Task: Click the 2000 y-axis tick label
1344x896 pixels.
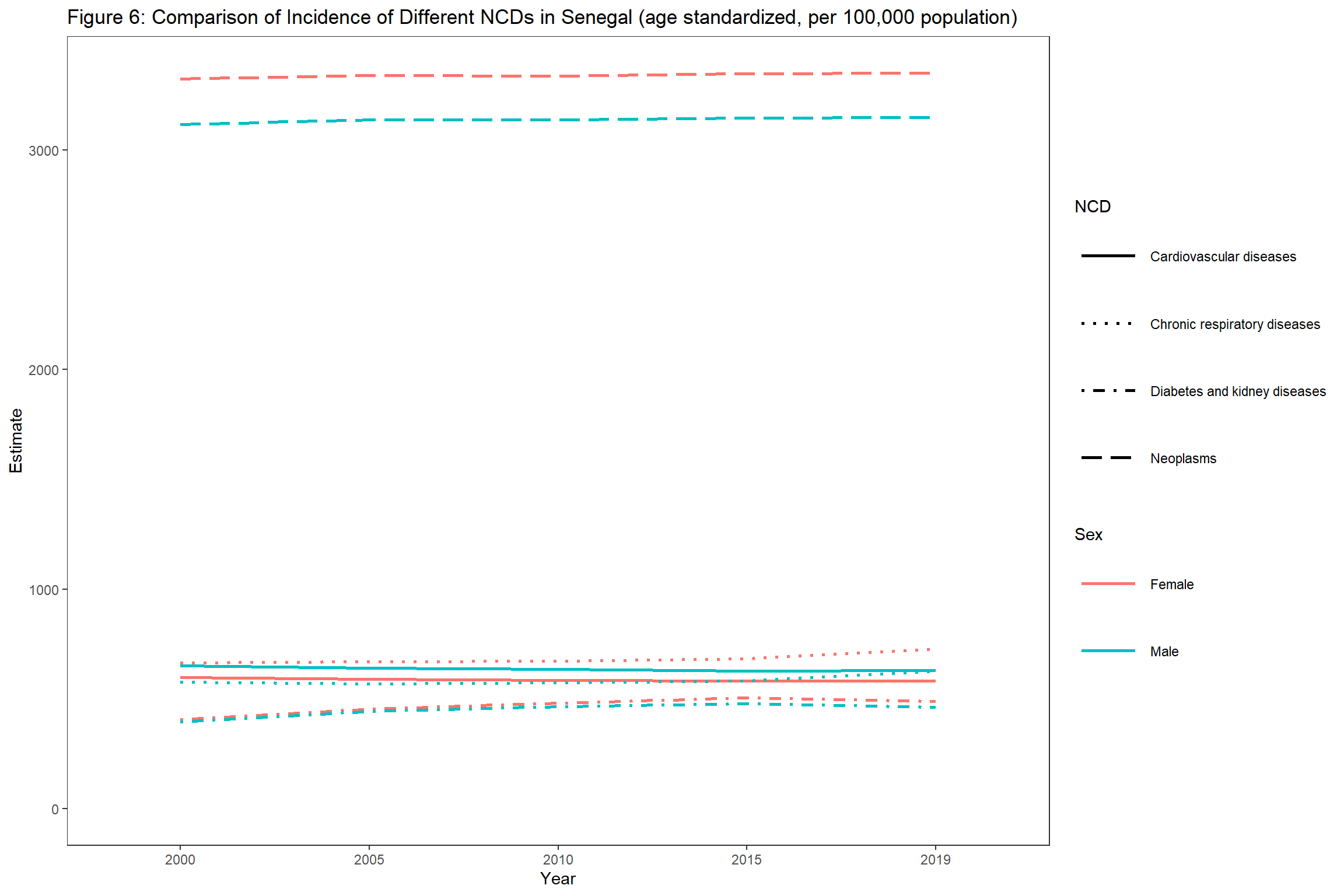Action: (x=44, y=370)
